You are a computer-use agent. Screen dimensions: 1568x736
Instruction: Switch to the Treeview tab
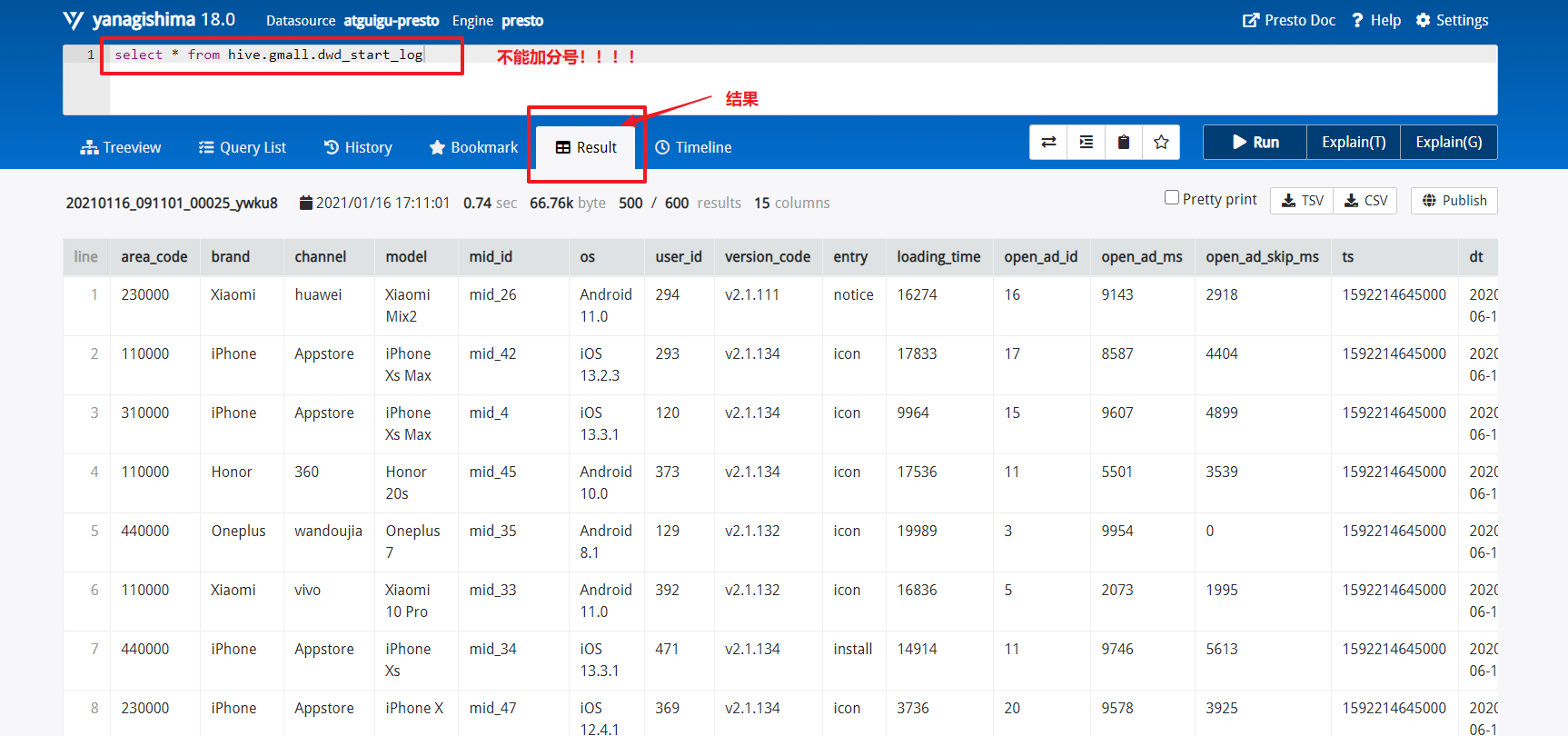pos(121,147)
